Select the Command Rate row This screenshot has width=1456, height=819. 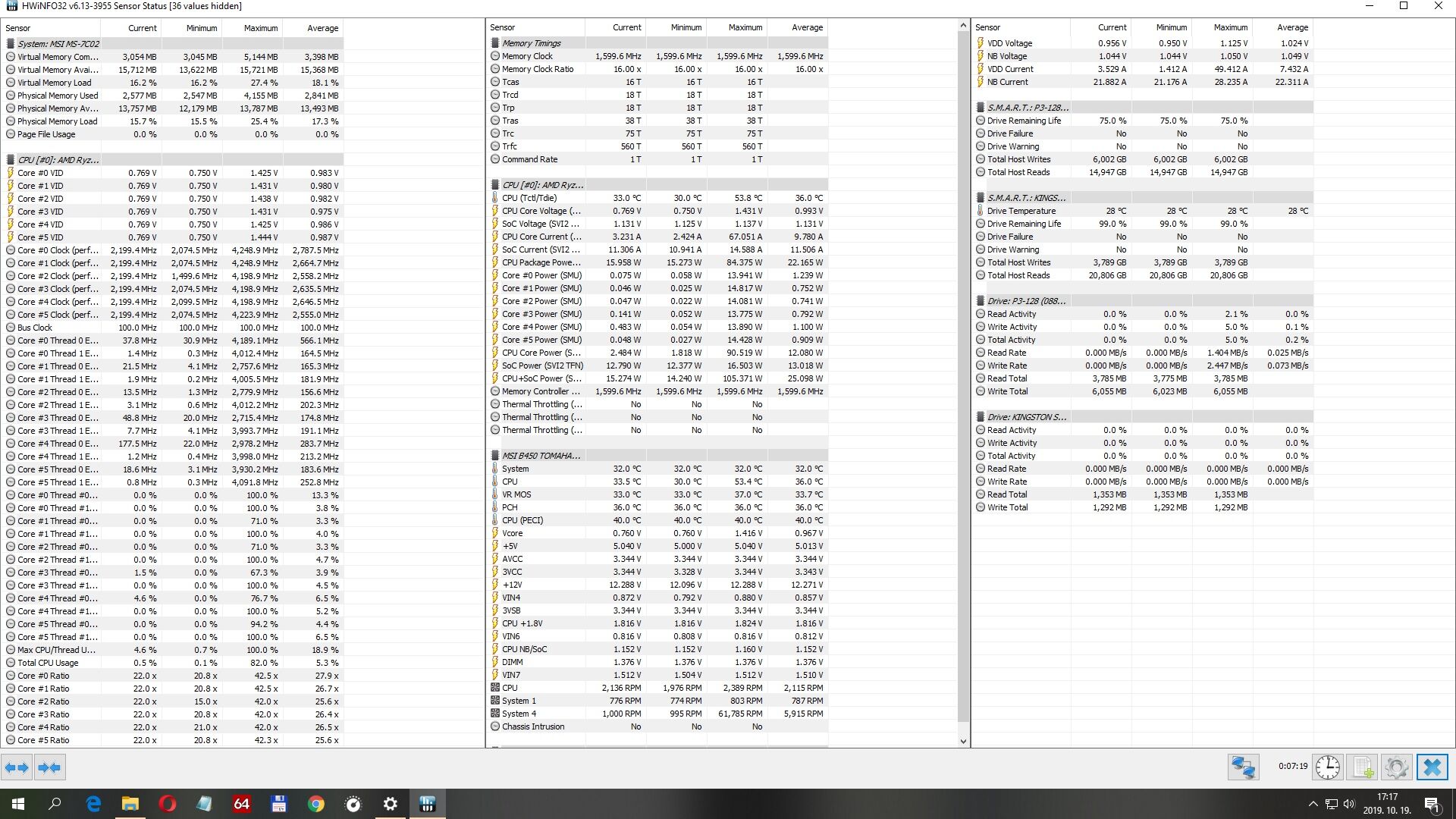coord(657,159)
